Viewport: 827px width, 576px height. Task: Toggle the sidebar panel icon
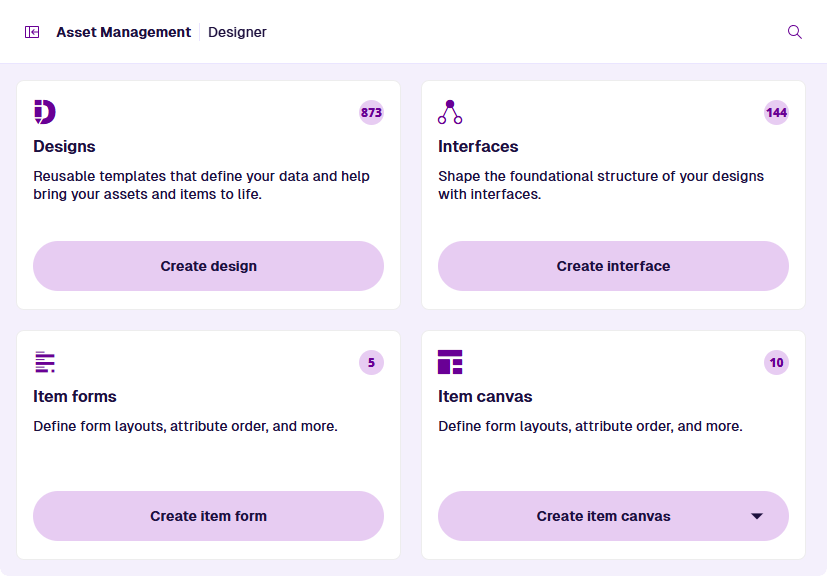pos(32,32)
